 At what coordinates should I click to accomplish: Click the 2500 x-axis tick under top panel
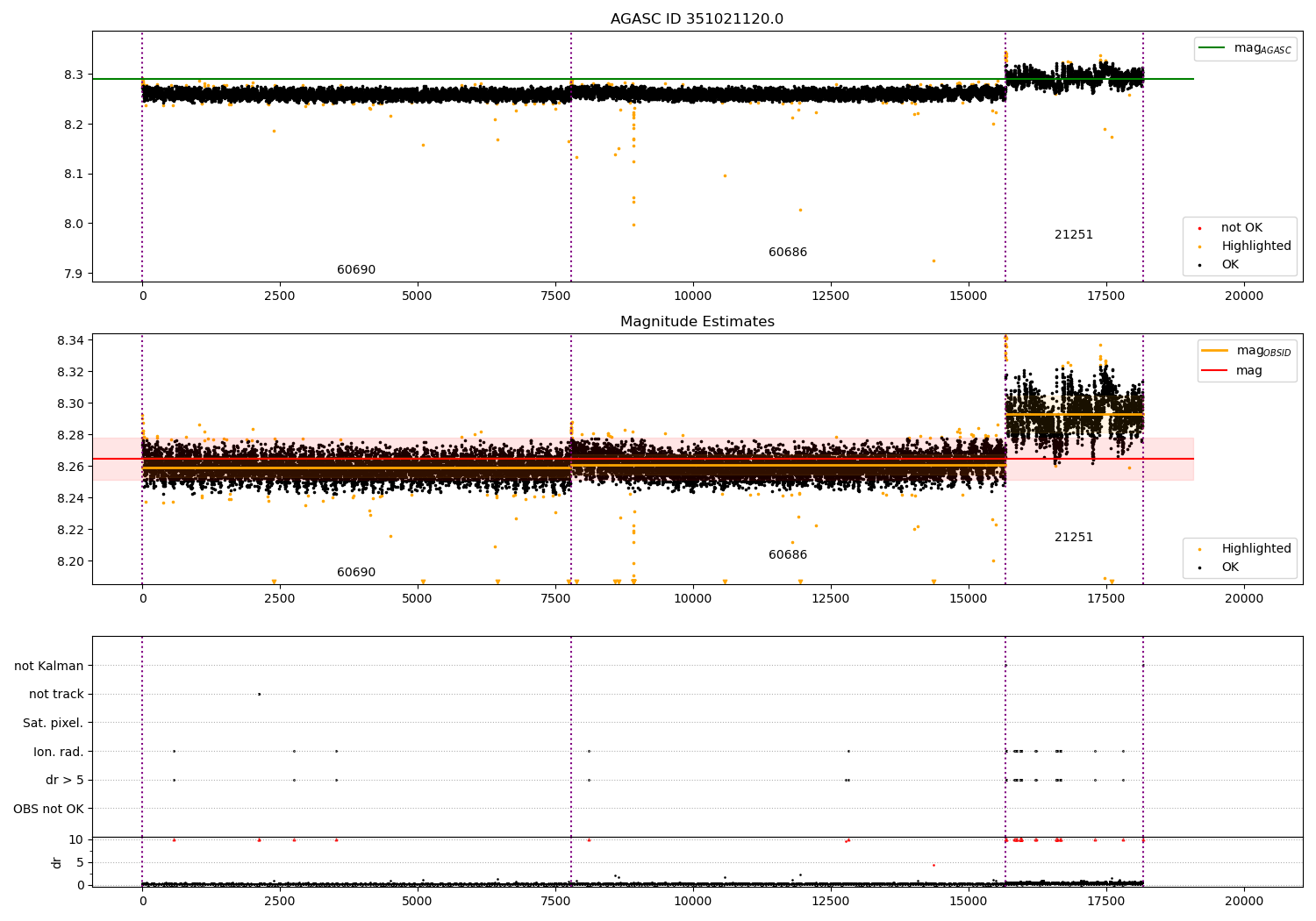coord(280,296)
